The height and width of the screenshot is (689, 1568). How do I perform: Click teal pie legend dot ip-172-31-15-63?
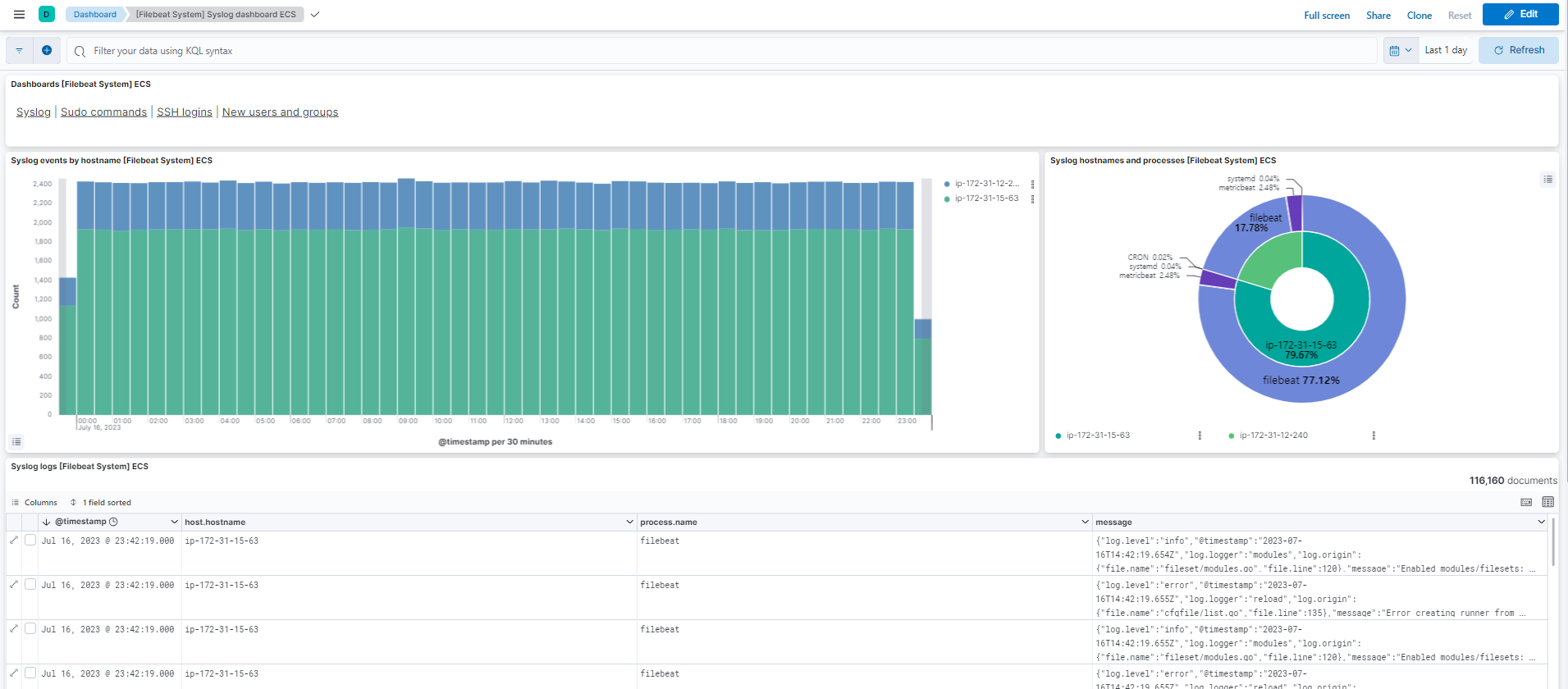1058,436
